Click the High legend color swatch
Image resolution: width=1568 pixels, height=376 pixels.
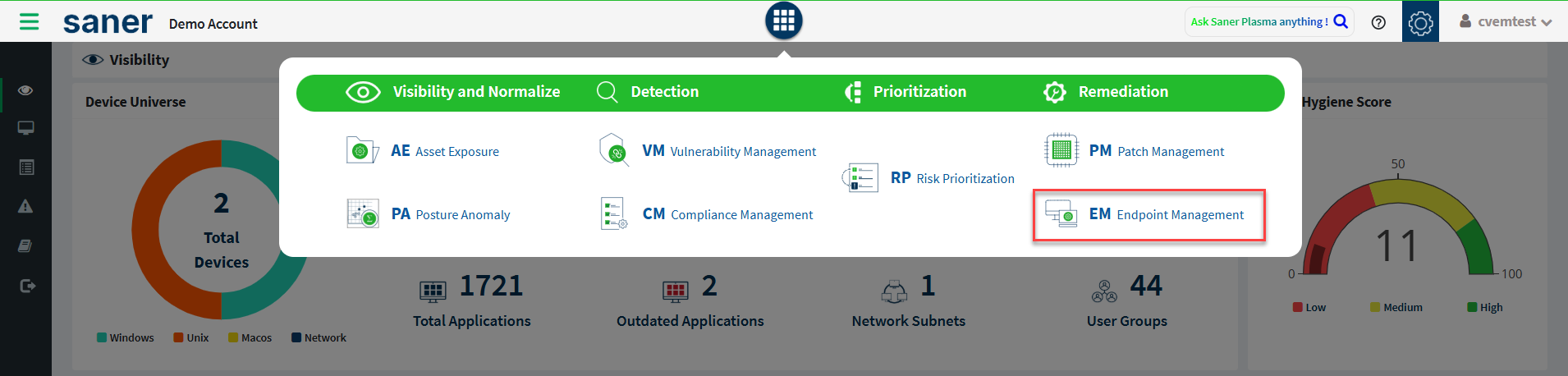pyautogui.click(x=1472, y=307)
